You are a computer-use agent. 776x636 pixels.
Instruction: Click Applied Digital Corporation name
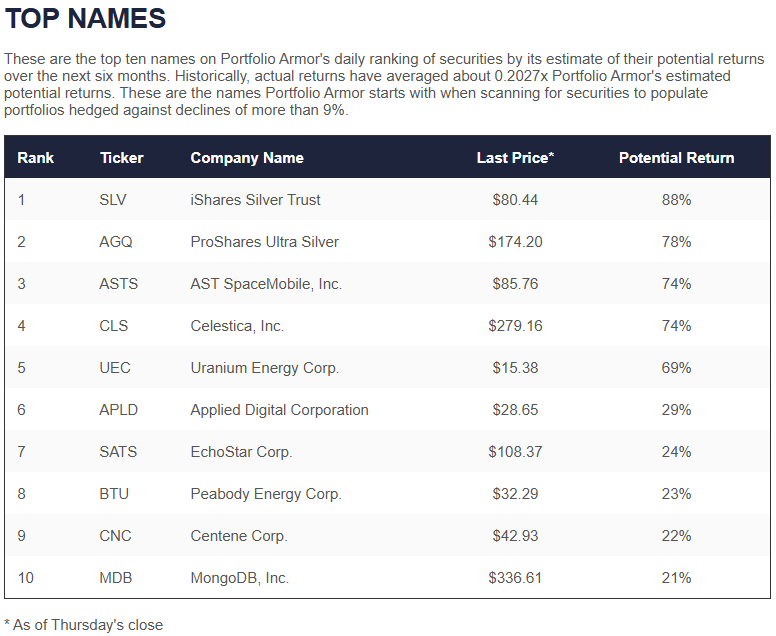[x=280, y=410]
